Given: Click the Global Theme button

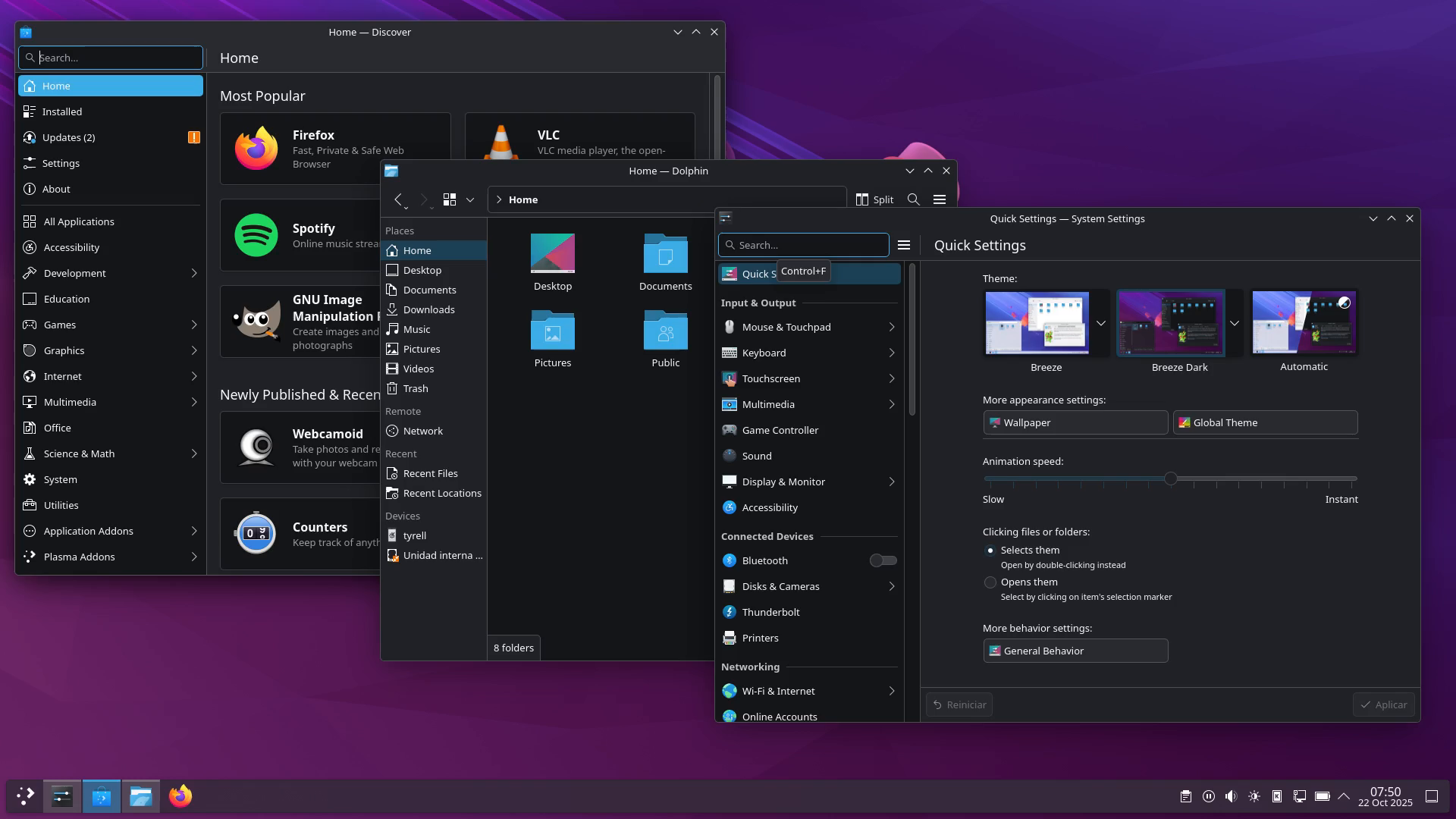Looking at the screenshot, I should pyautogui.click(x=1263, y=422).
